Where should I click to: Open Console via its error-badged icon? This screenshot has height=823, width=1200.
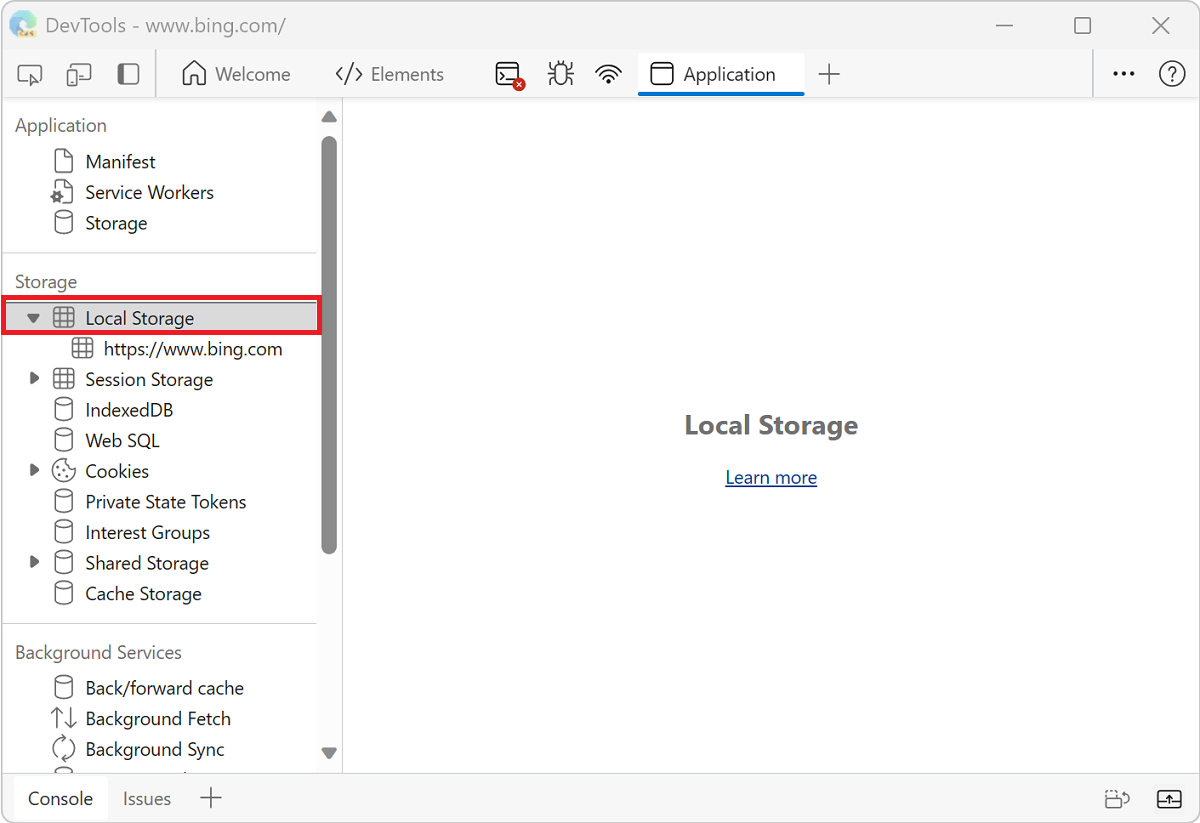point(505,73)
